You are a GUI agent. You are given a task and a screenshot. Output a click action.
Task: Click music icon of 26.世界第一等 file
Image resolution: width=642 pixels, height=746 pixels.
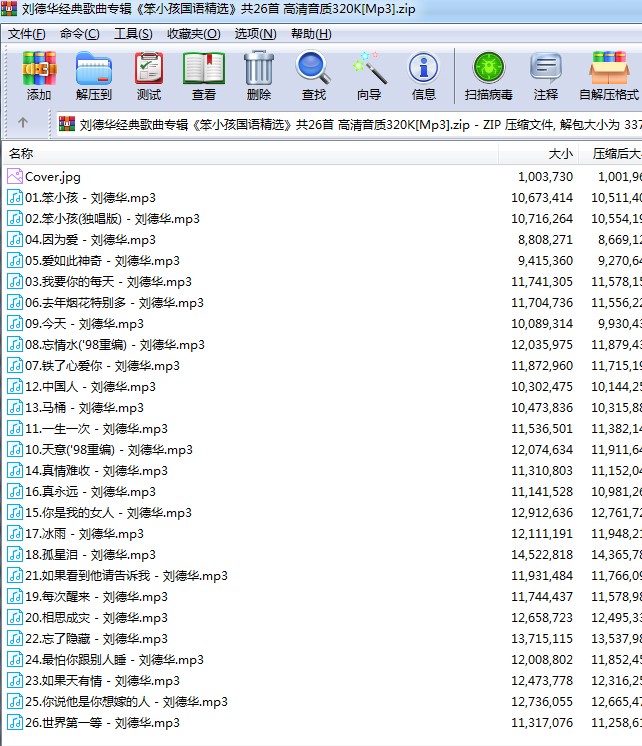[x=15, y=722]
